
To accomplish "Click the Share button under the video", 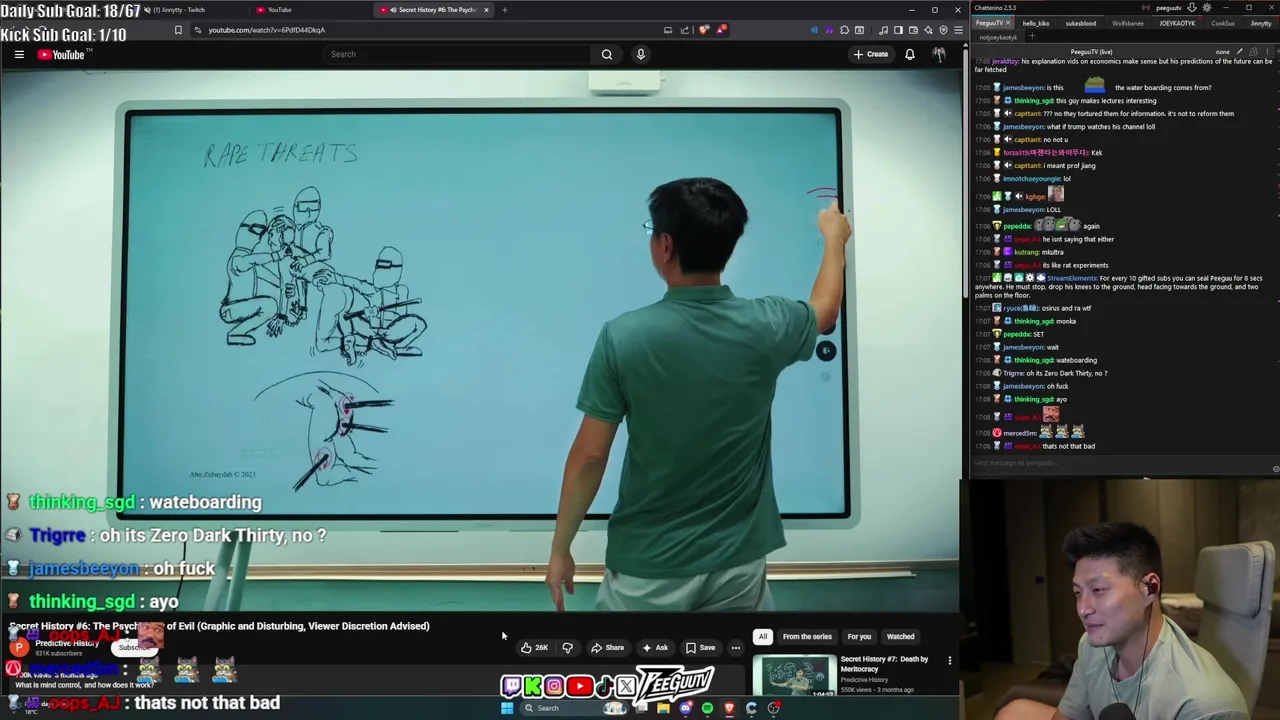I will click(607, 647).
